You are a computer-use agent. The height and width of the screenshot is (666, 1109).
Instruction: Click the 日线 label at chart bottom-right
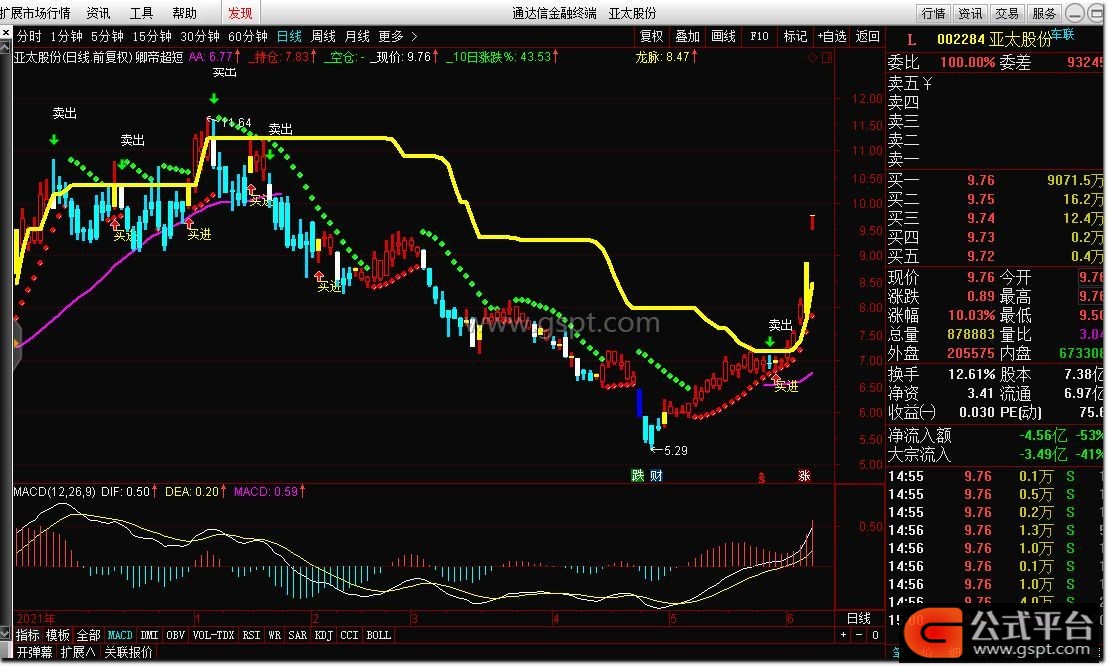[x=859, y=618]
